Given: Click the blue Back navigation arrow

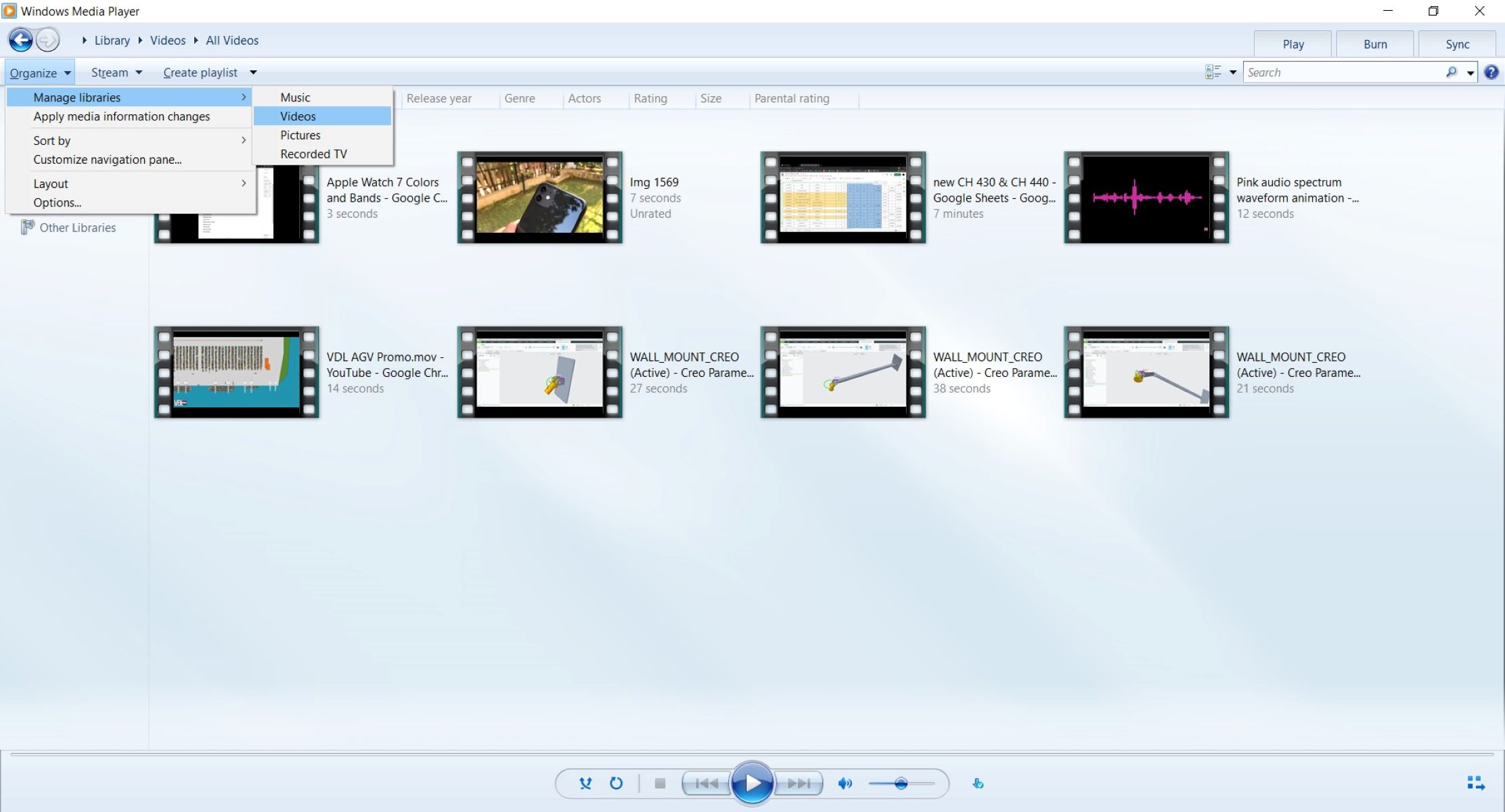Looking at the screenshot, I should tap(20, 40).
